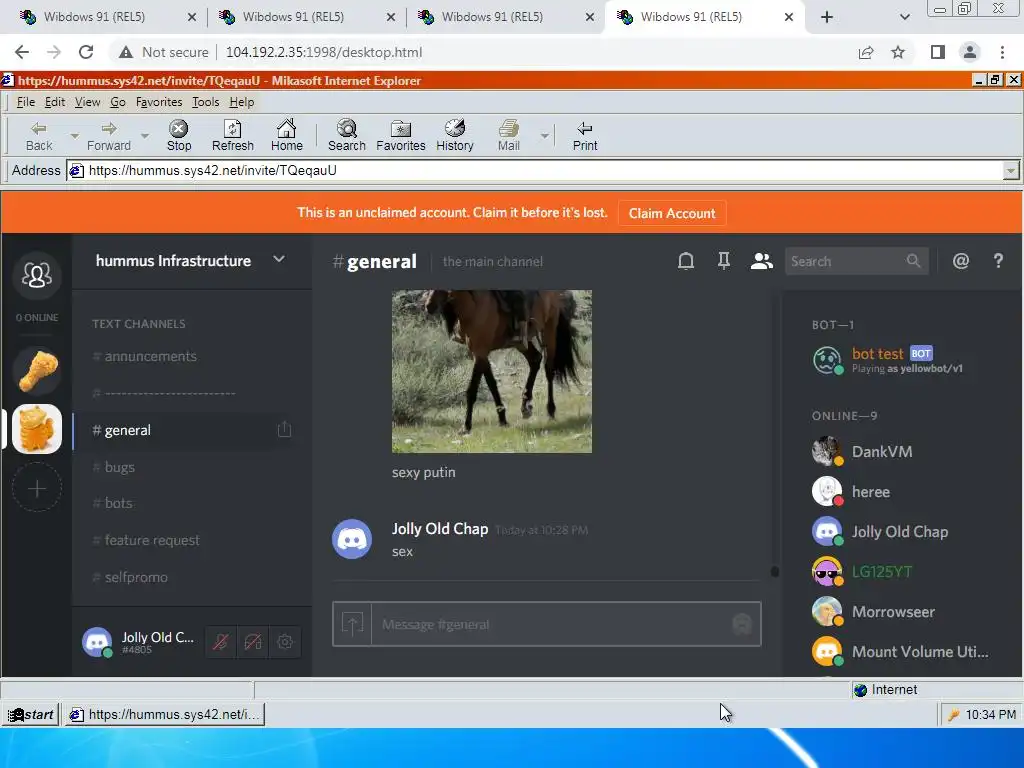Select the chicken drumstick server icon

(37, 370)
